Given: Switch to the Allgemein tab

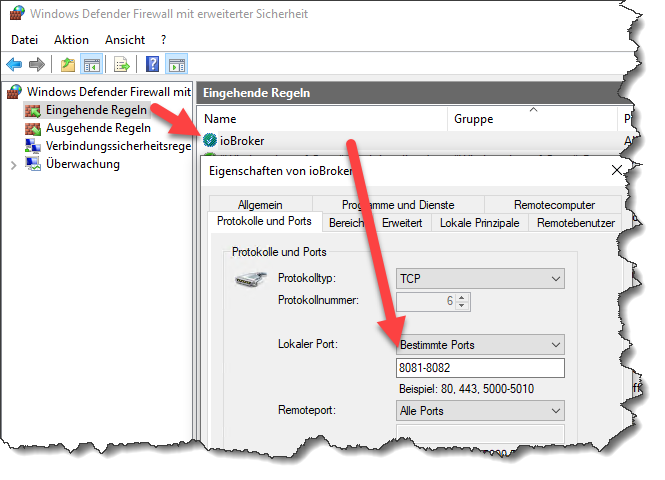Looking at the screenshot, I should 260,205.
